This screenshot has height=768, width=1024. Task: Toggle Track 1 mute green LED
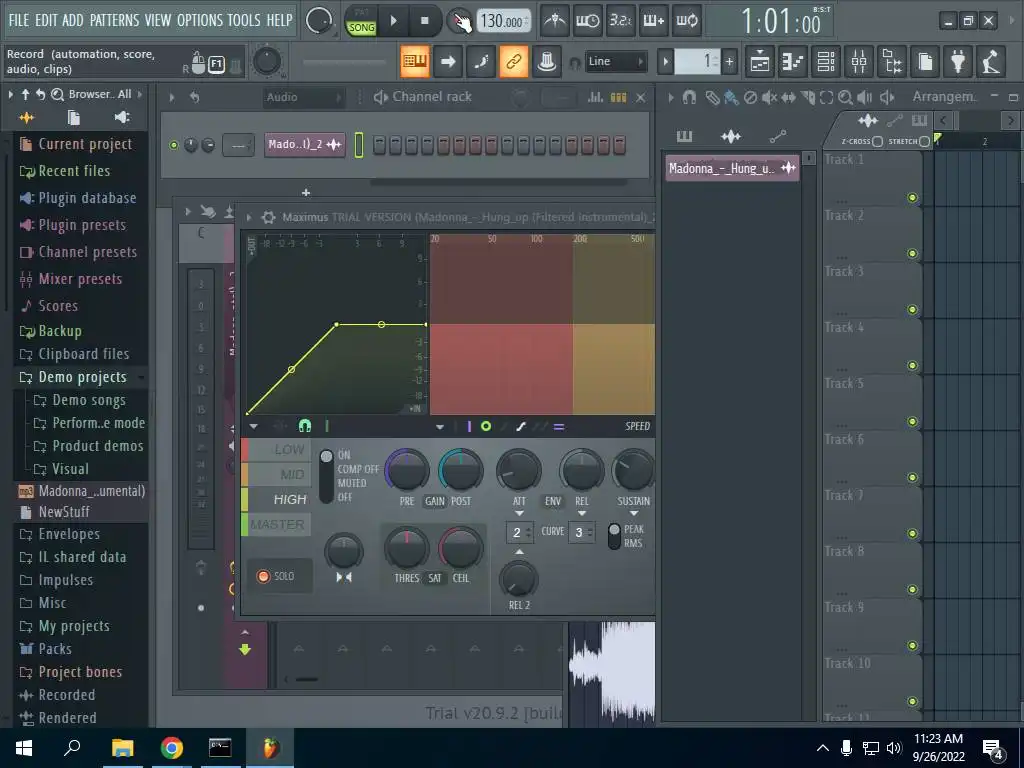(x=912, y=198)
